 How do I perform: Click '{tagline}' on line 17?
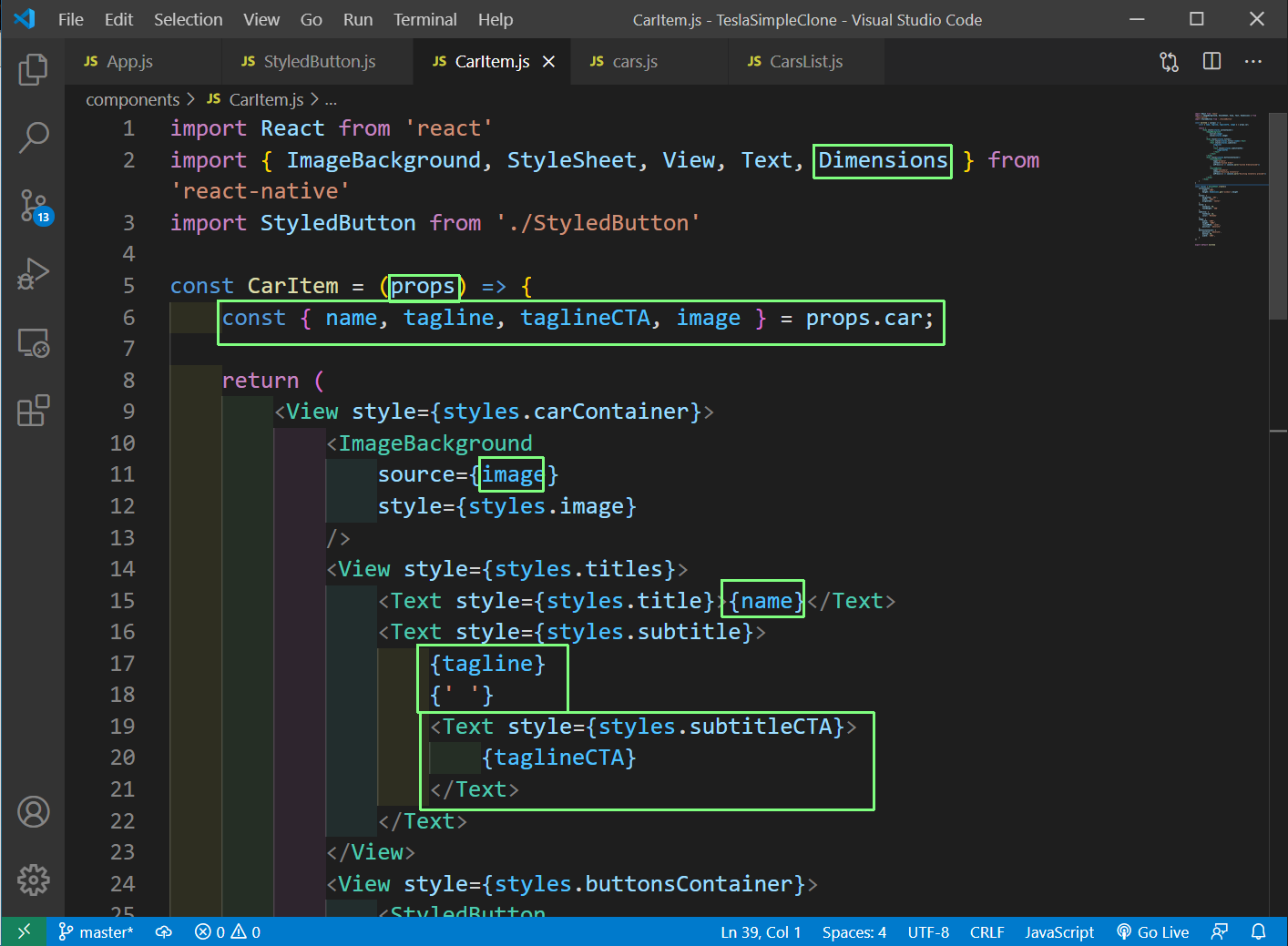pos(487,664)
